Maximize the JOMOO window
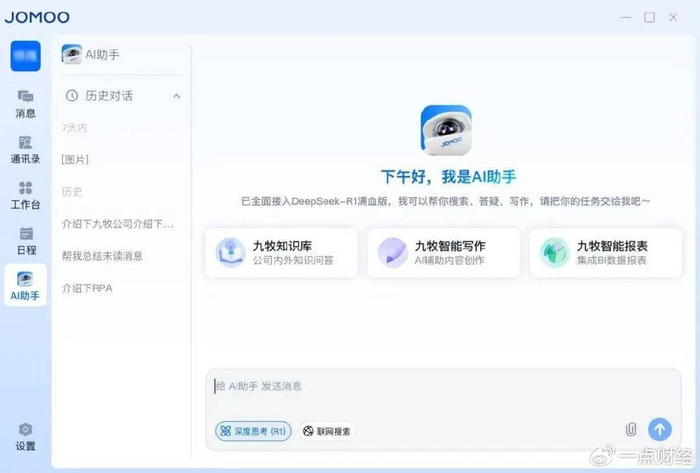700x473 pixels. click(x=650, y=17)
